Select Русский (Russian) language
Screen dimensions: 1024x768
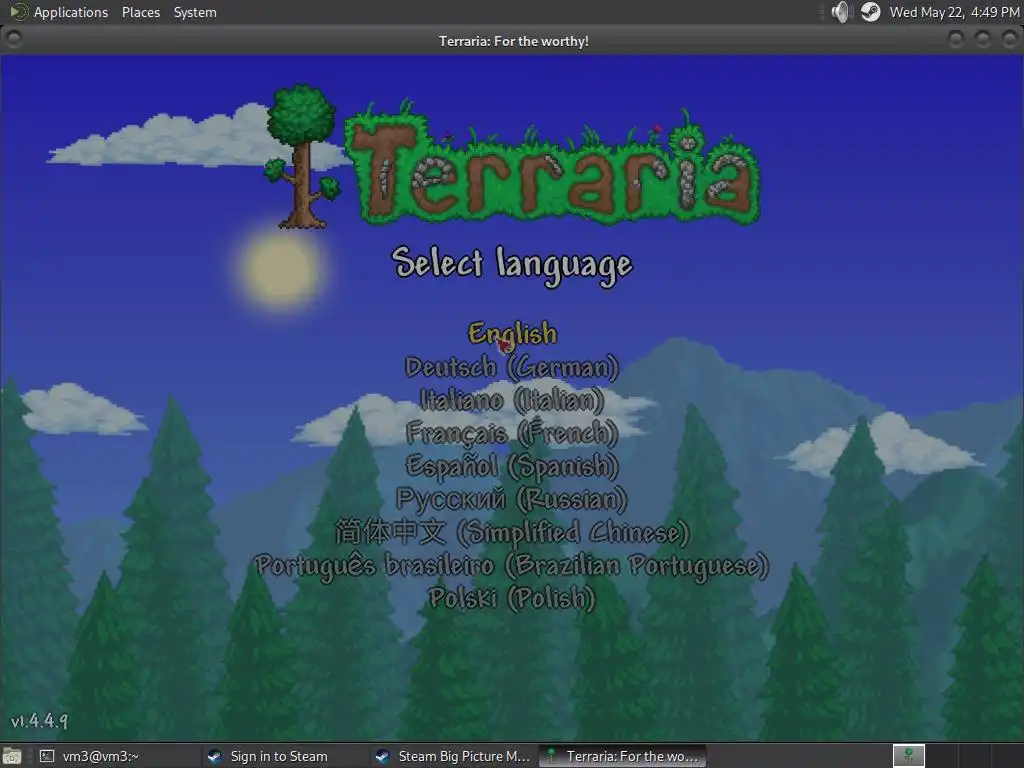coord(511,500)
